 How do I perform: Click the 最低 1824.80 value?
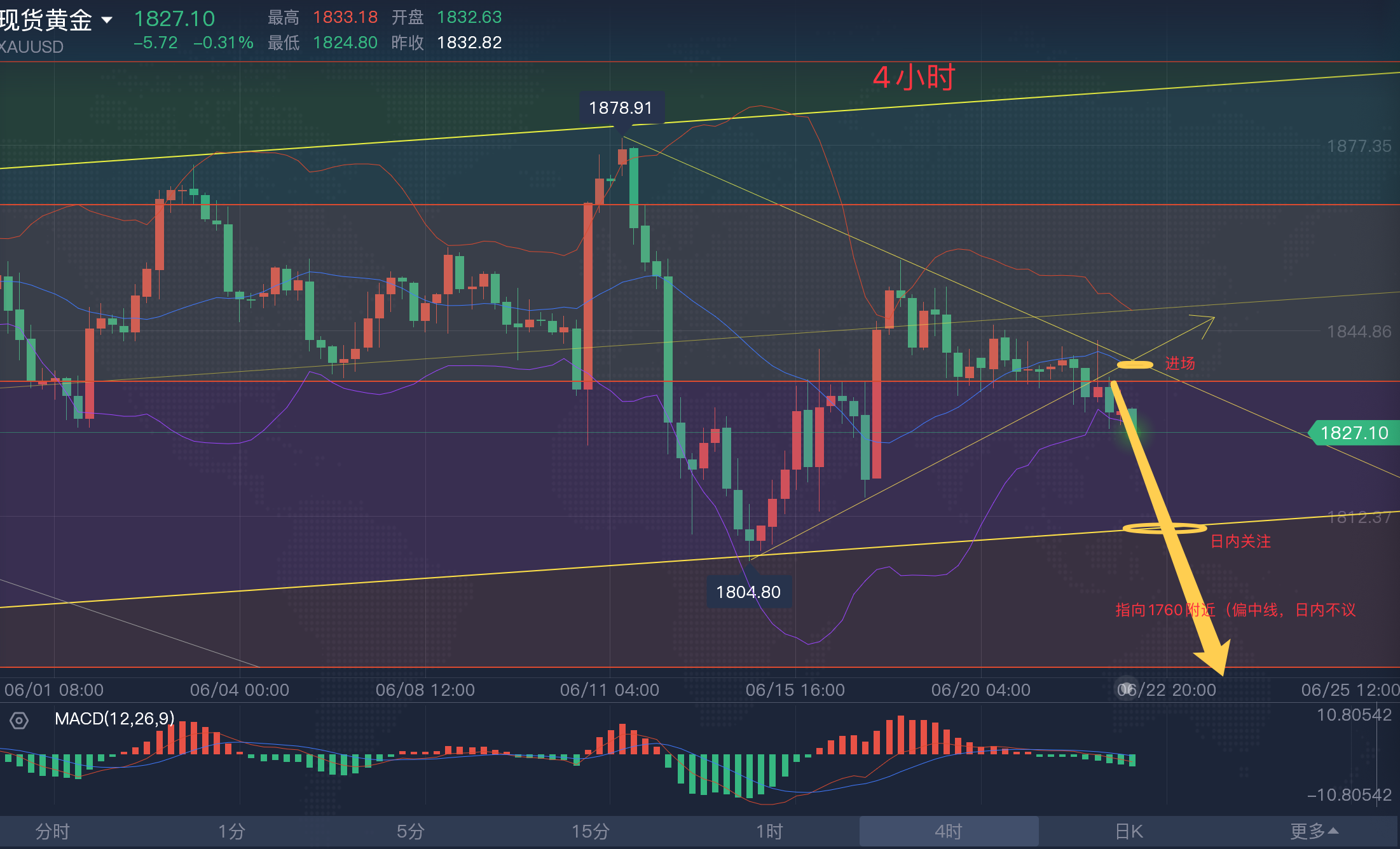(345, 43)
